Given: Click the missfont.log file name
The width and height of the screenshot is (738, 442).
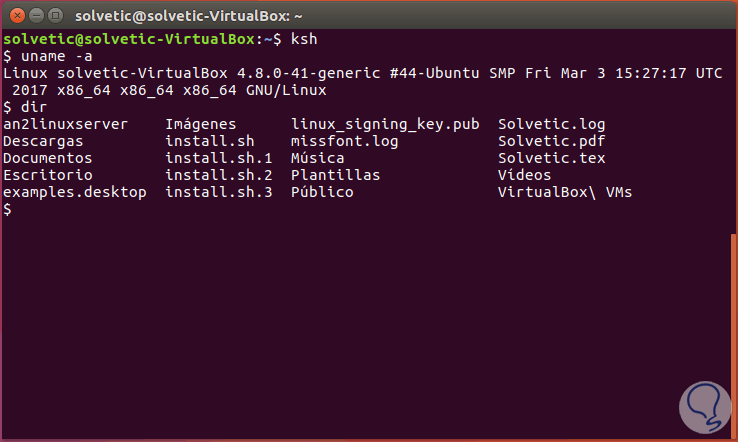Looking at the screenshot, I should coord(344,141).
